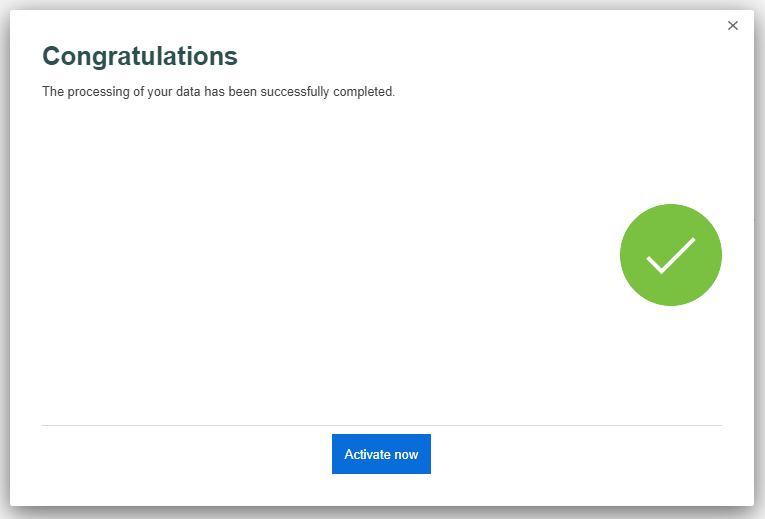The image size is (765, 519).
Task: Click the green success circle icon
Action: pos(670,255)
